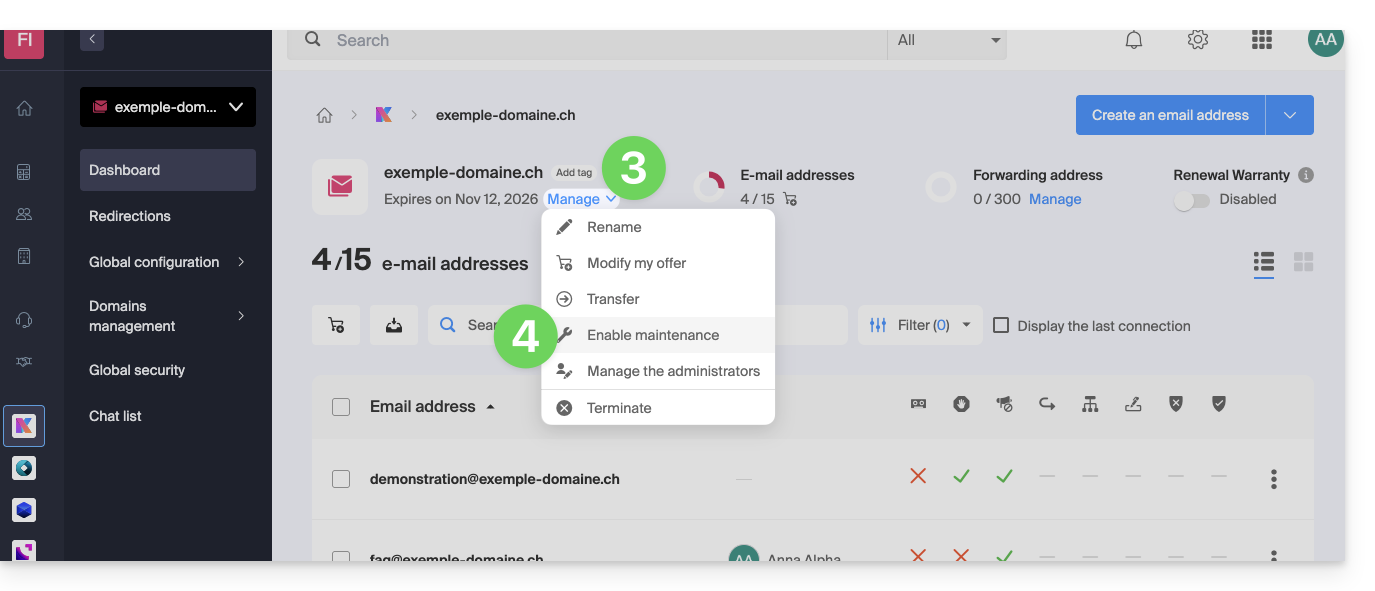1375x591 pixels.
Task: Check Display the last connection
Action: [x=1001, y=325]
